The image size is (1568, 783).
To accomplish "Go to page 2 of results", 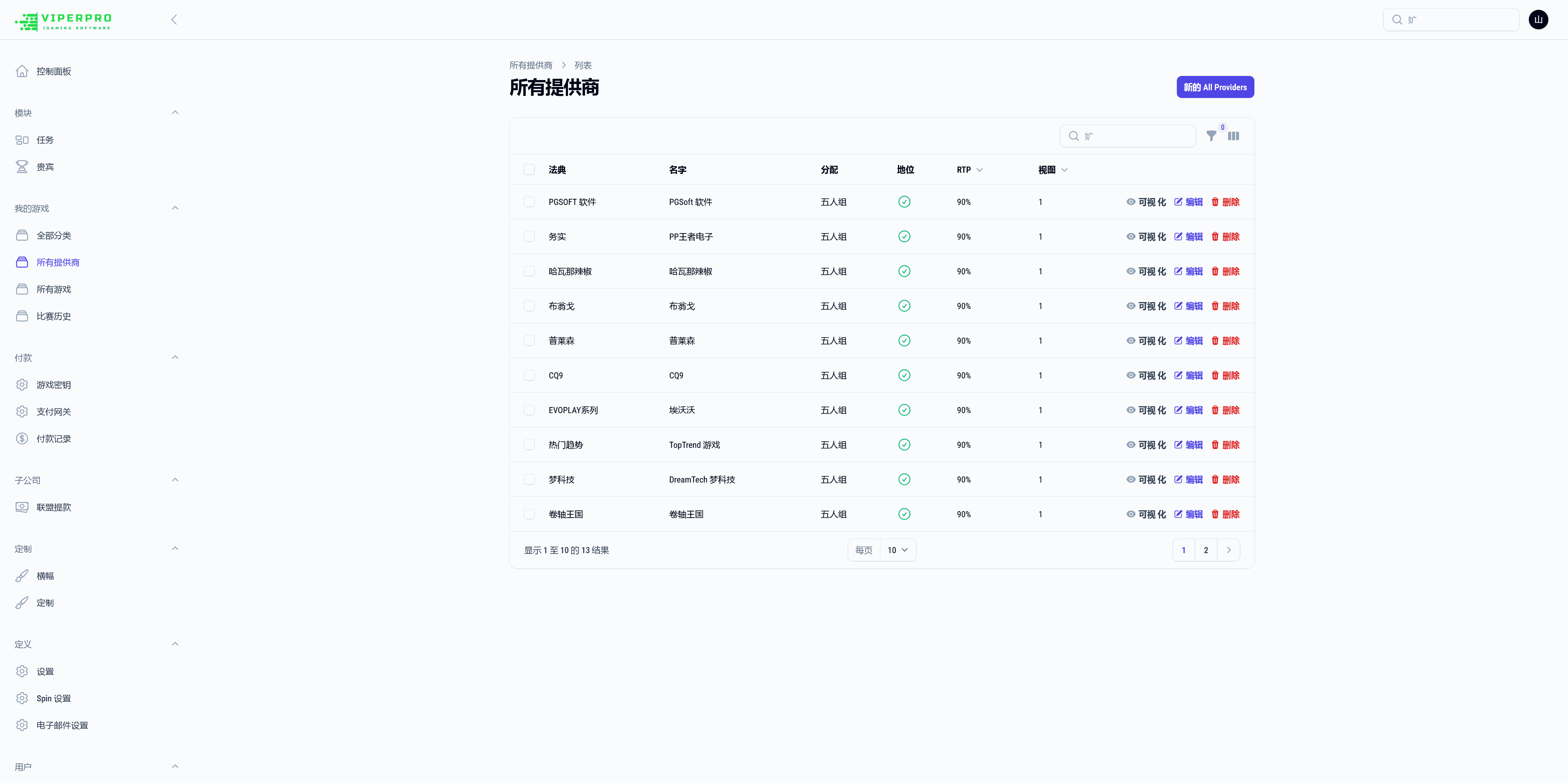I will tap(1206, 549).
